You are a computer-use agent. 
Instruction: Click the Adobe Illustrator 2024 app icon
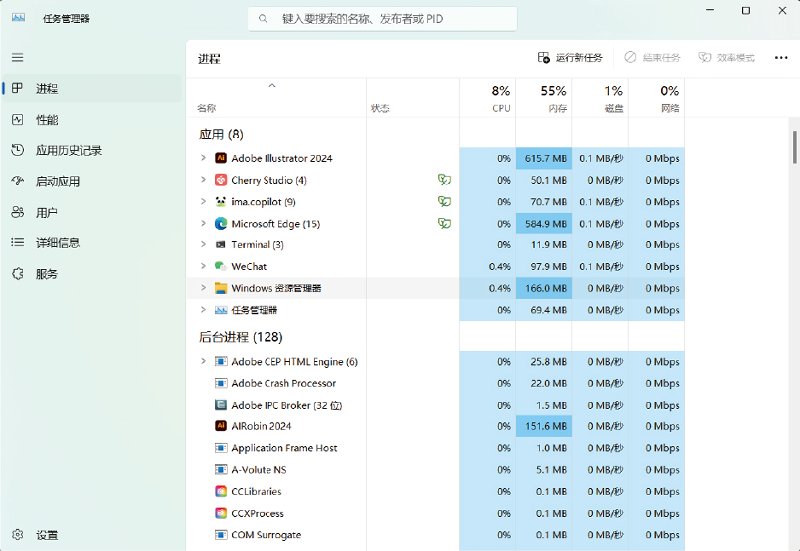pos(221,158)
